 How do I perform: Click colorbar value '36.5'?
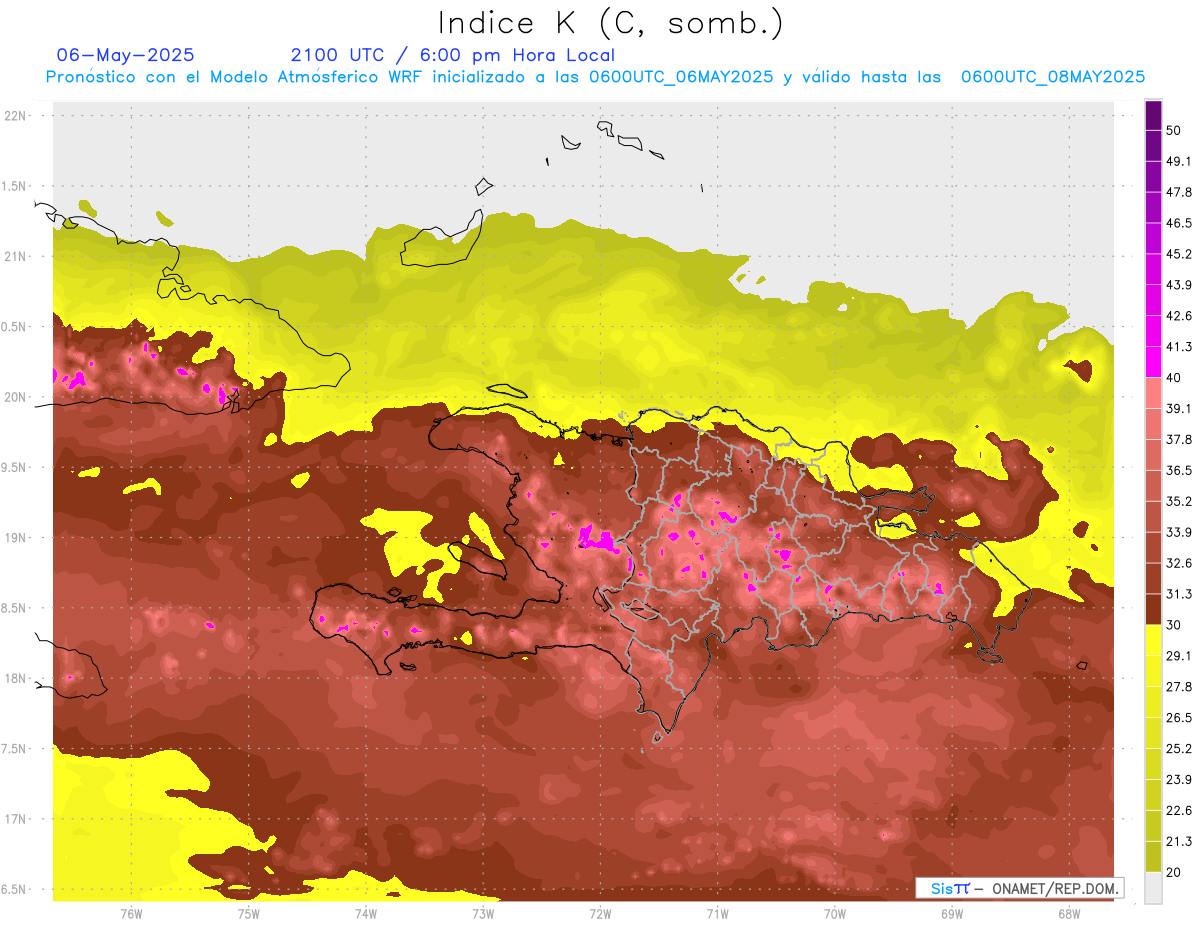tap(1179, 470)
